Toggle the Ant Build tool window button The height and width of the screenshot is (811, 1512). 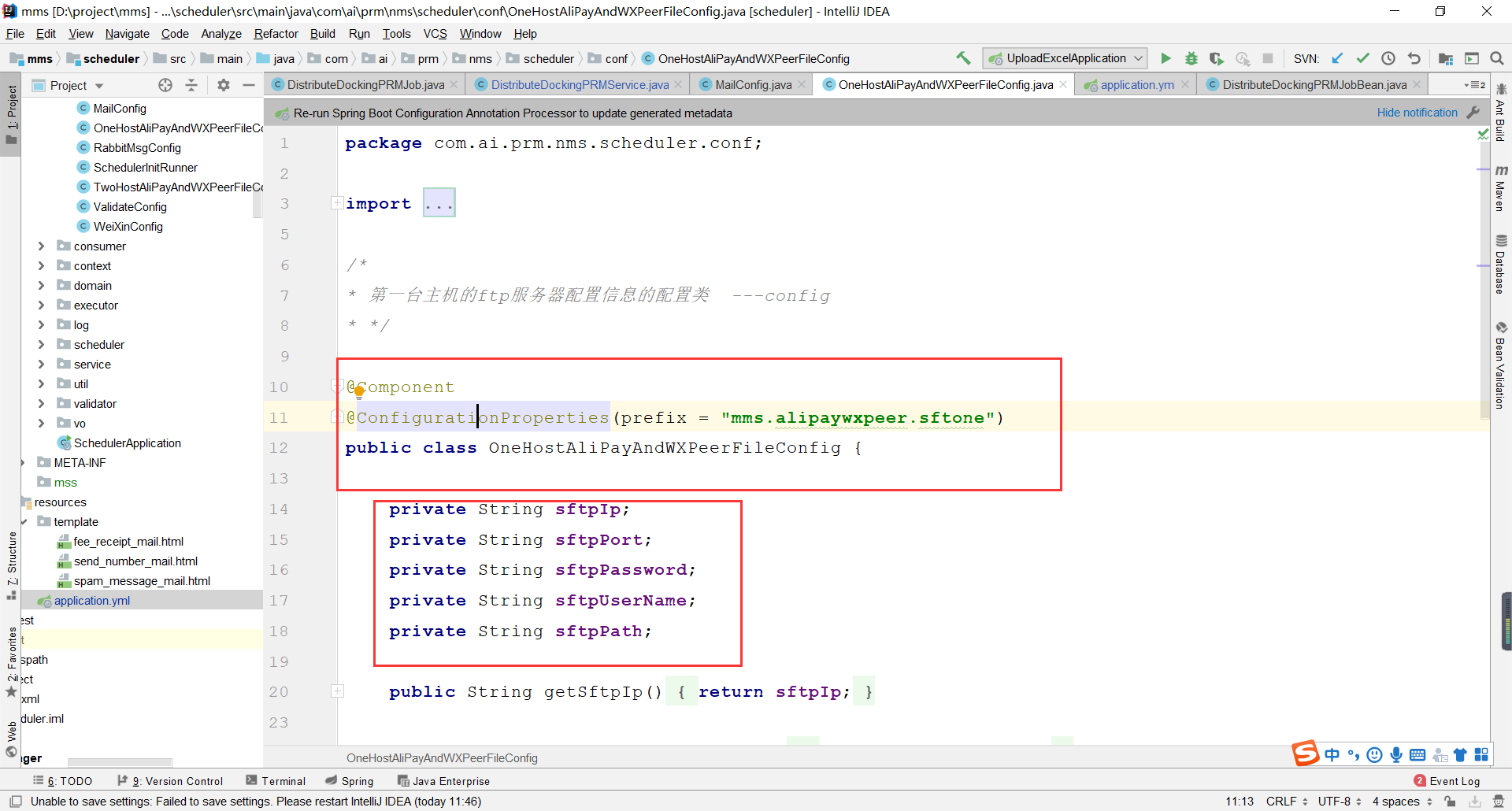(x=1501, y=112)
